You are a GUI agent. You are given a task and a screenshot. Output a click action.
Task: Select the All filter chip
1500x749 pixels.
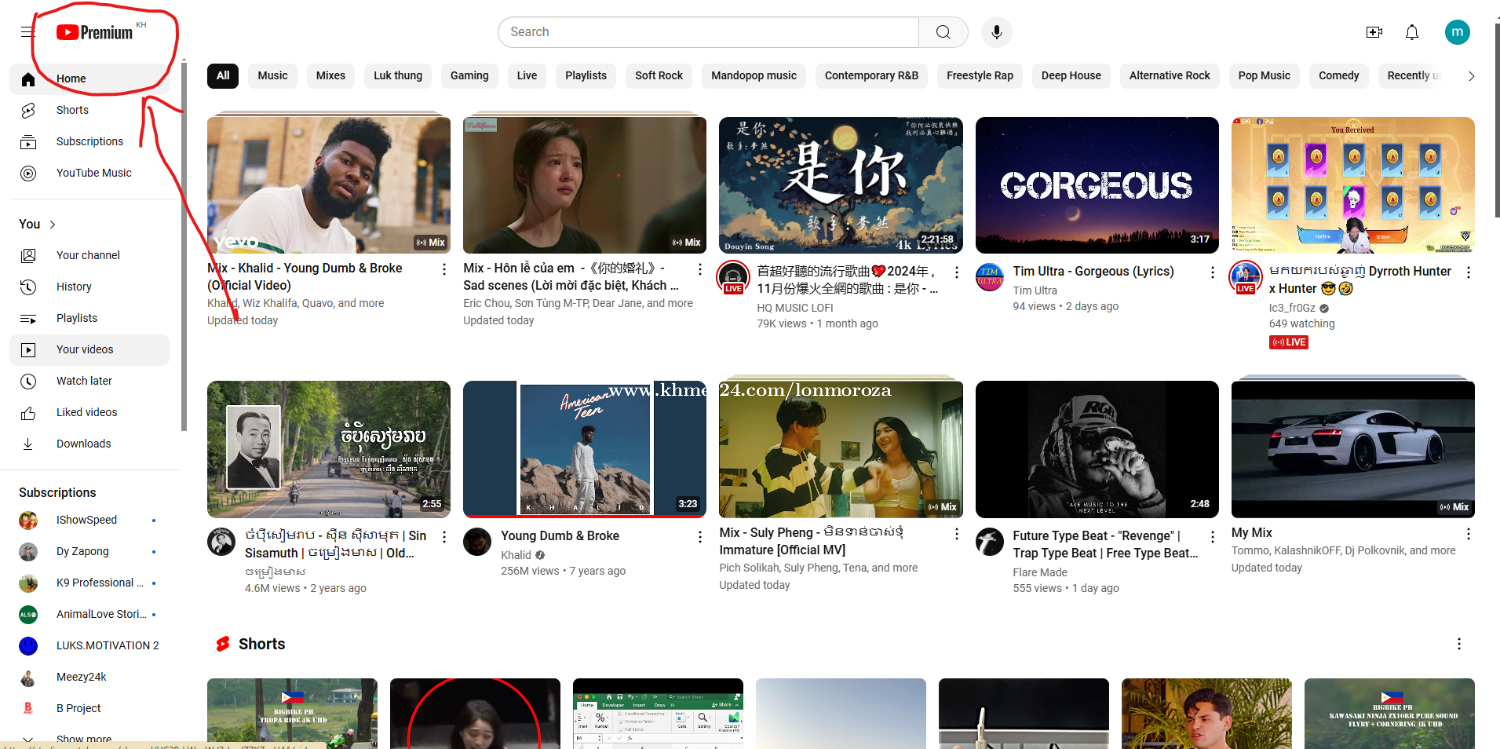click(223, 76)
